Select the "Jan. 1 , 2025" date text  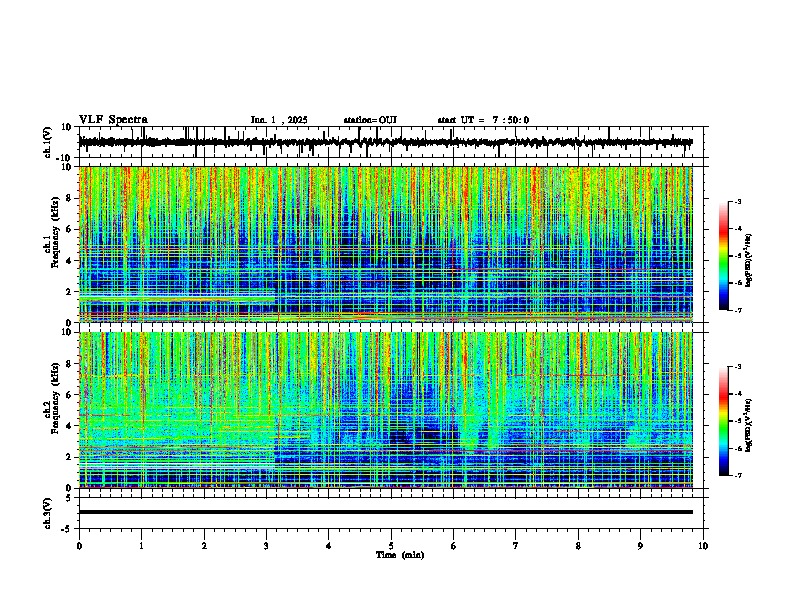[x=279, y=120]
